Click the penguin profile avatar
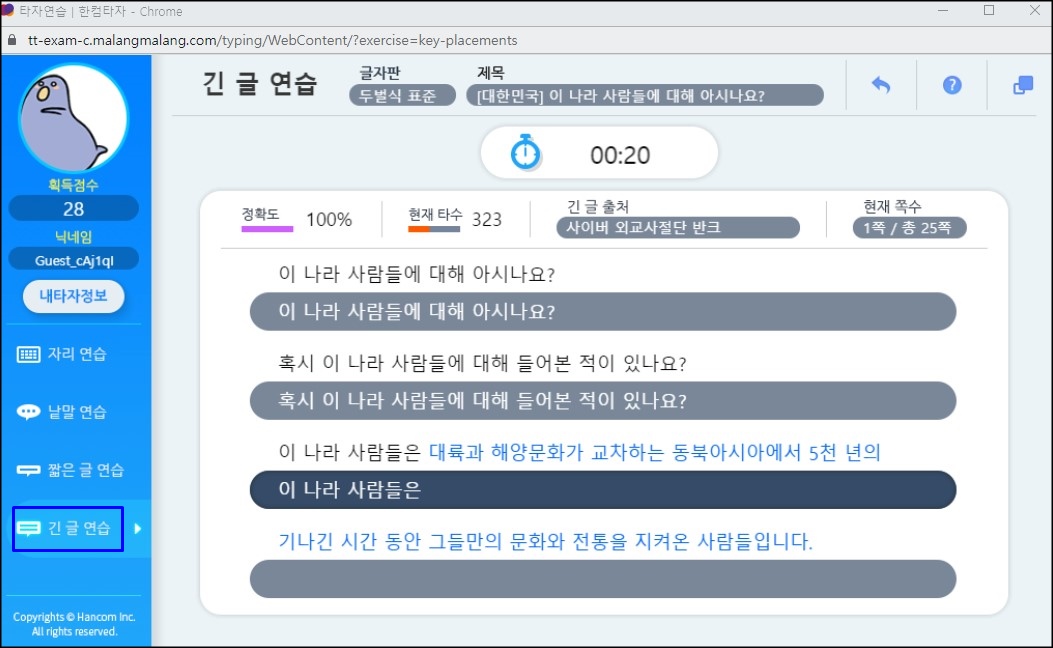This screenshot has height=648, width=1053. pyautogui.click(x=73, y=119)
